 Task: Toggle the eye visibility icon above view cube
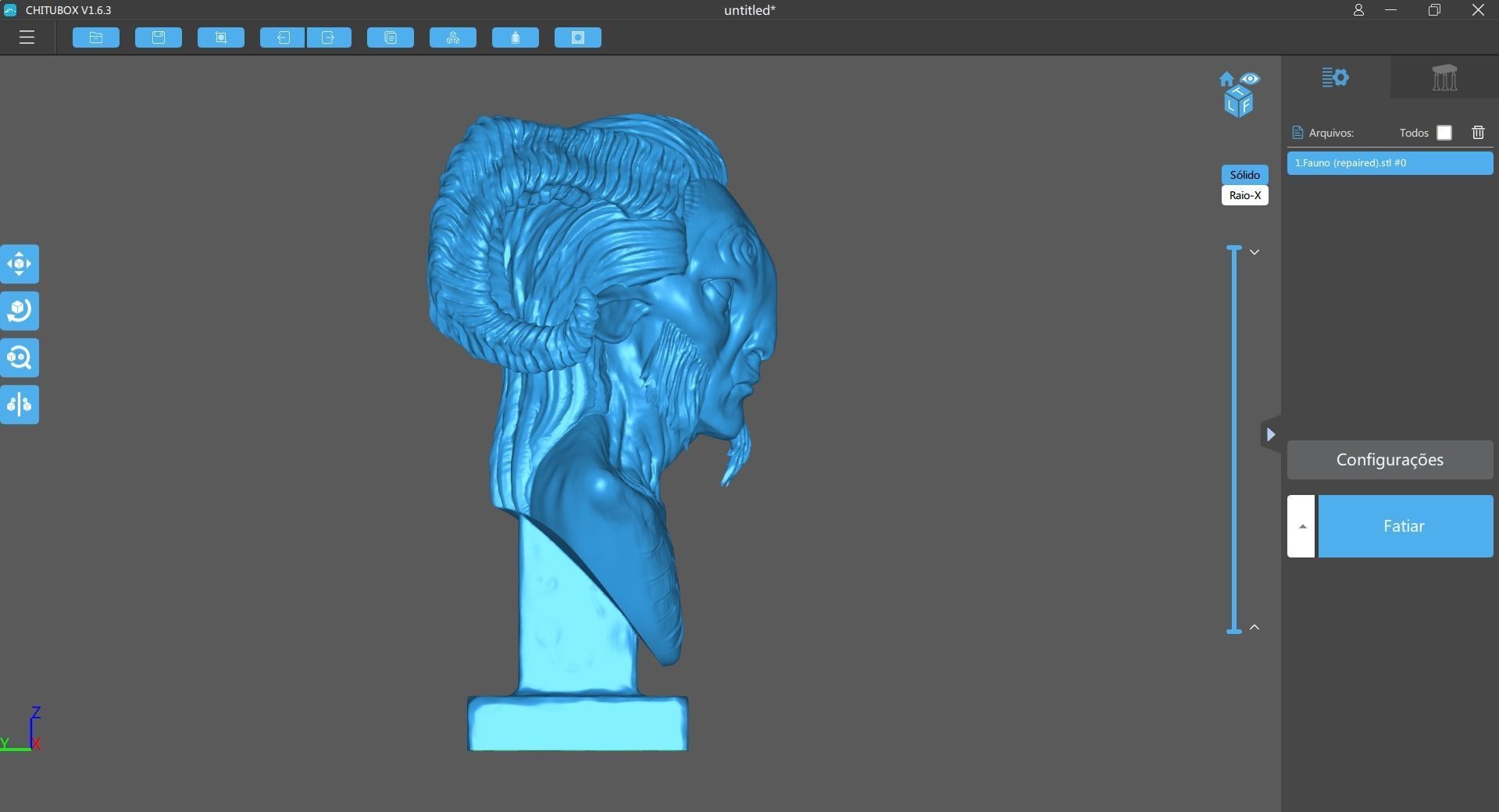point(1251,79)
